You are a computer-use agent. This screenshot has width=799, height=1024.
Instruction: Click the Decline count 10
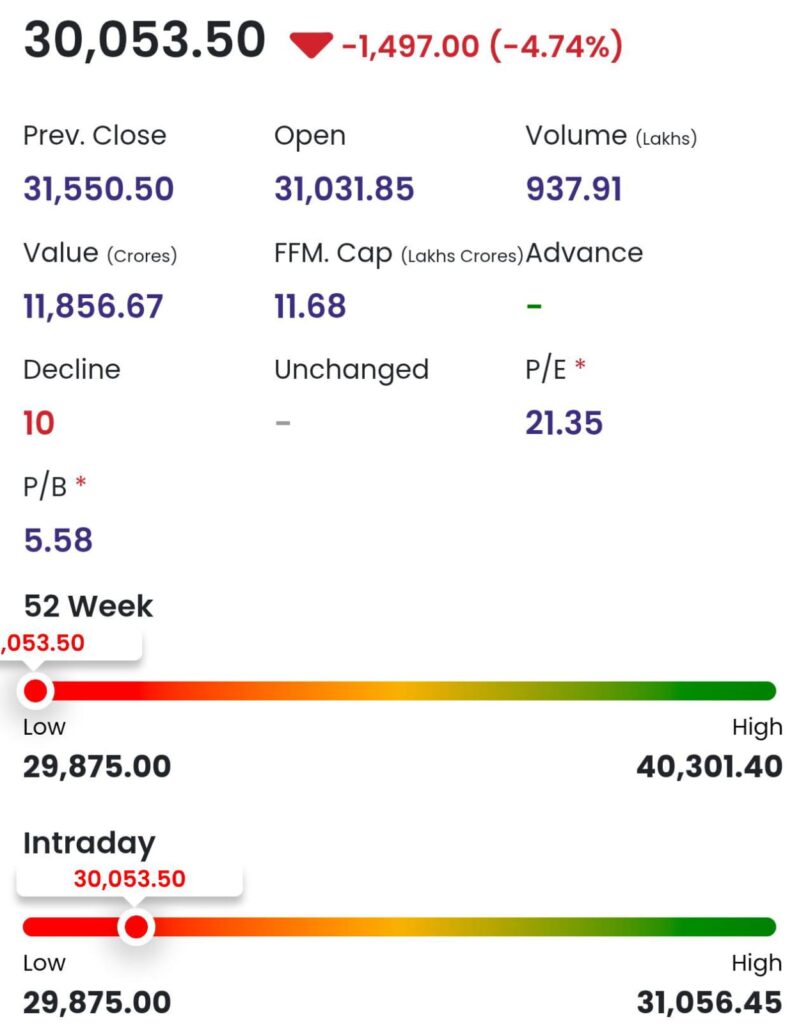[39, 423]
